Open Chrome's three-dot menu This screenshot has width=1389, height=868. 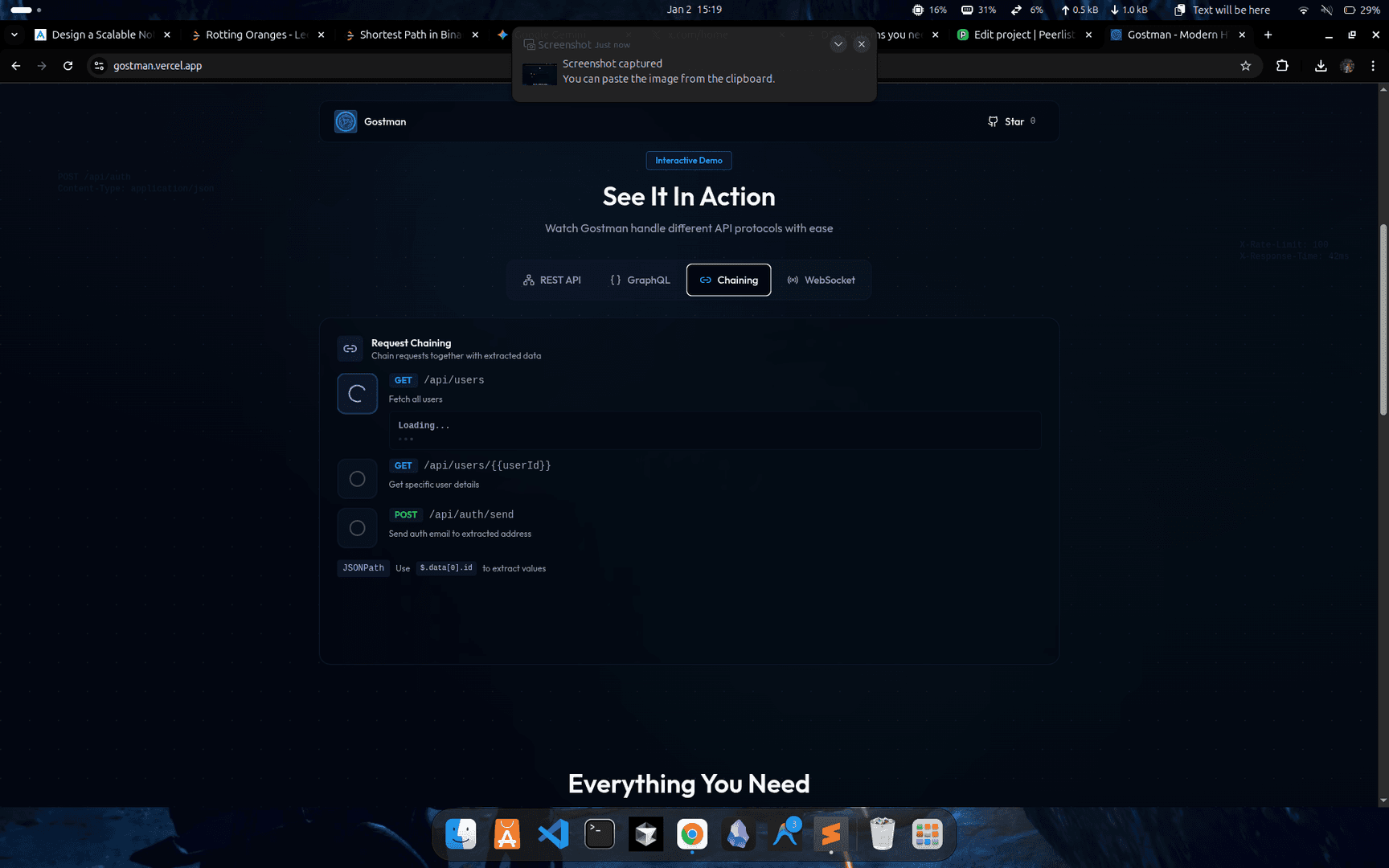1373,66
